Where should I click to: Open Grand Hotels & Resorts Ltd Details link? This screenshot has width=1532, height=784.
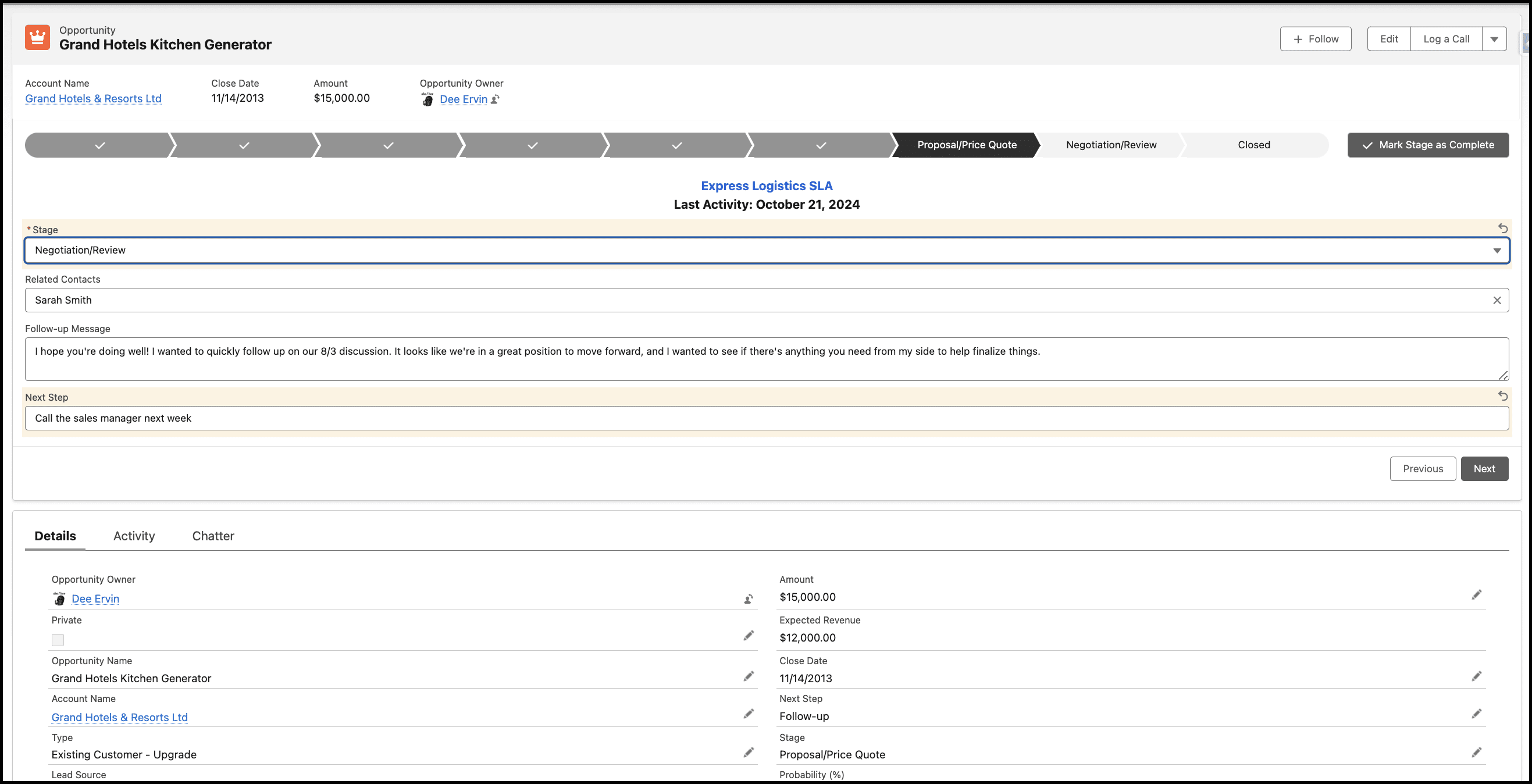click(120, 717)
